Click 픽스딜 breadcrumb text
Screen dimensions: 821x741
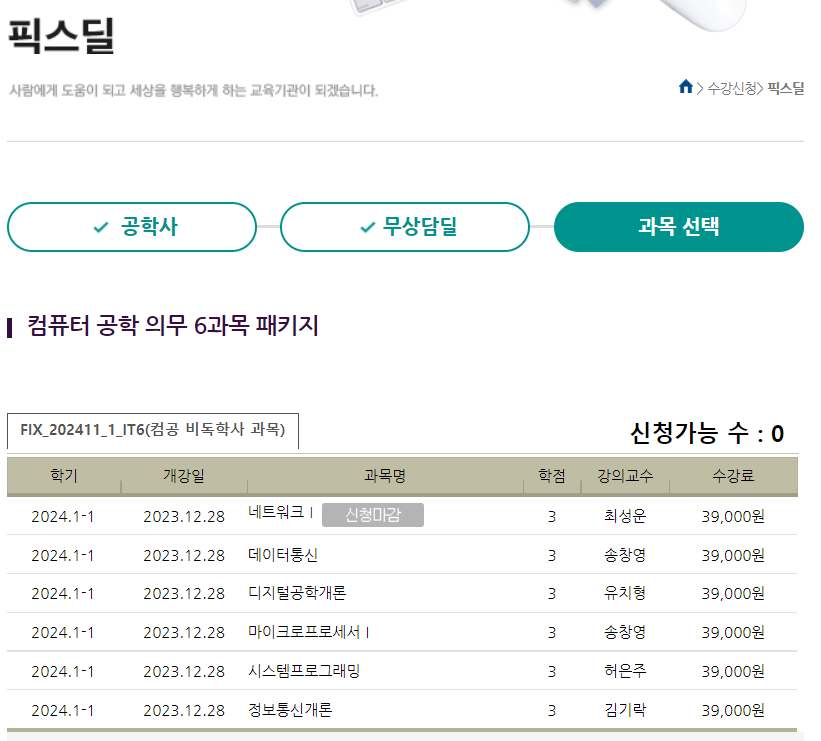pyautogui.click(x=785, y=89)
